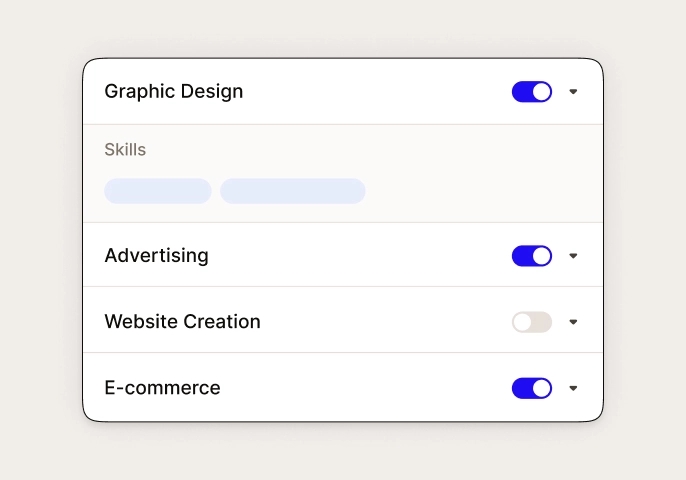Expand the Advertising dropdown arrow
The width and height of the screenshot is (686, 480).
coord(573,256)
